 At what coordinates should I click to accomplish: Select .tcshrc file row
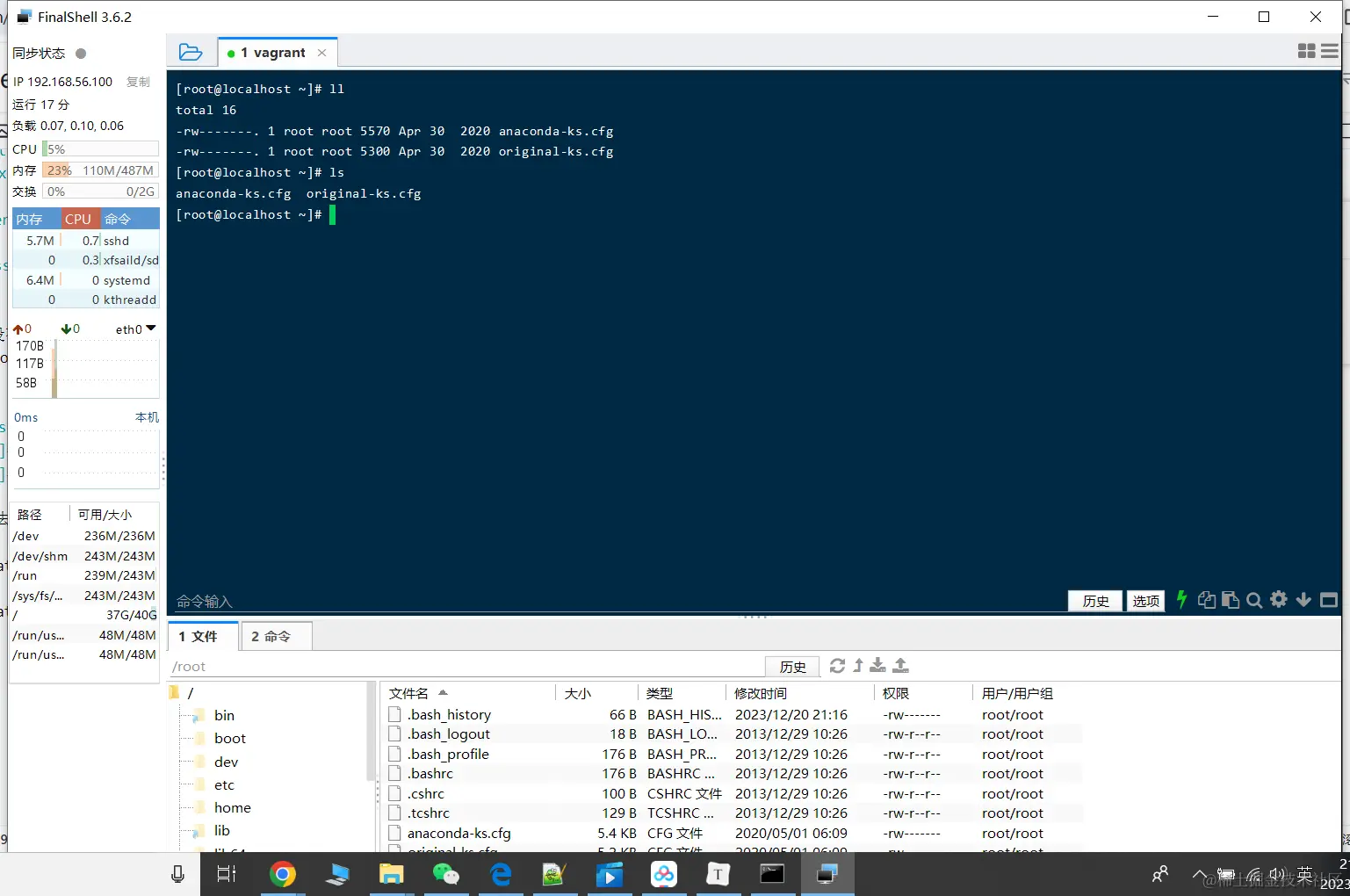point(733,813)
